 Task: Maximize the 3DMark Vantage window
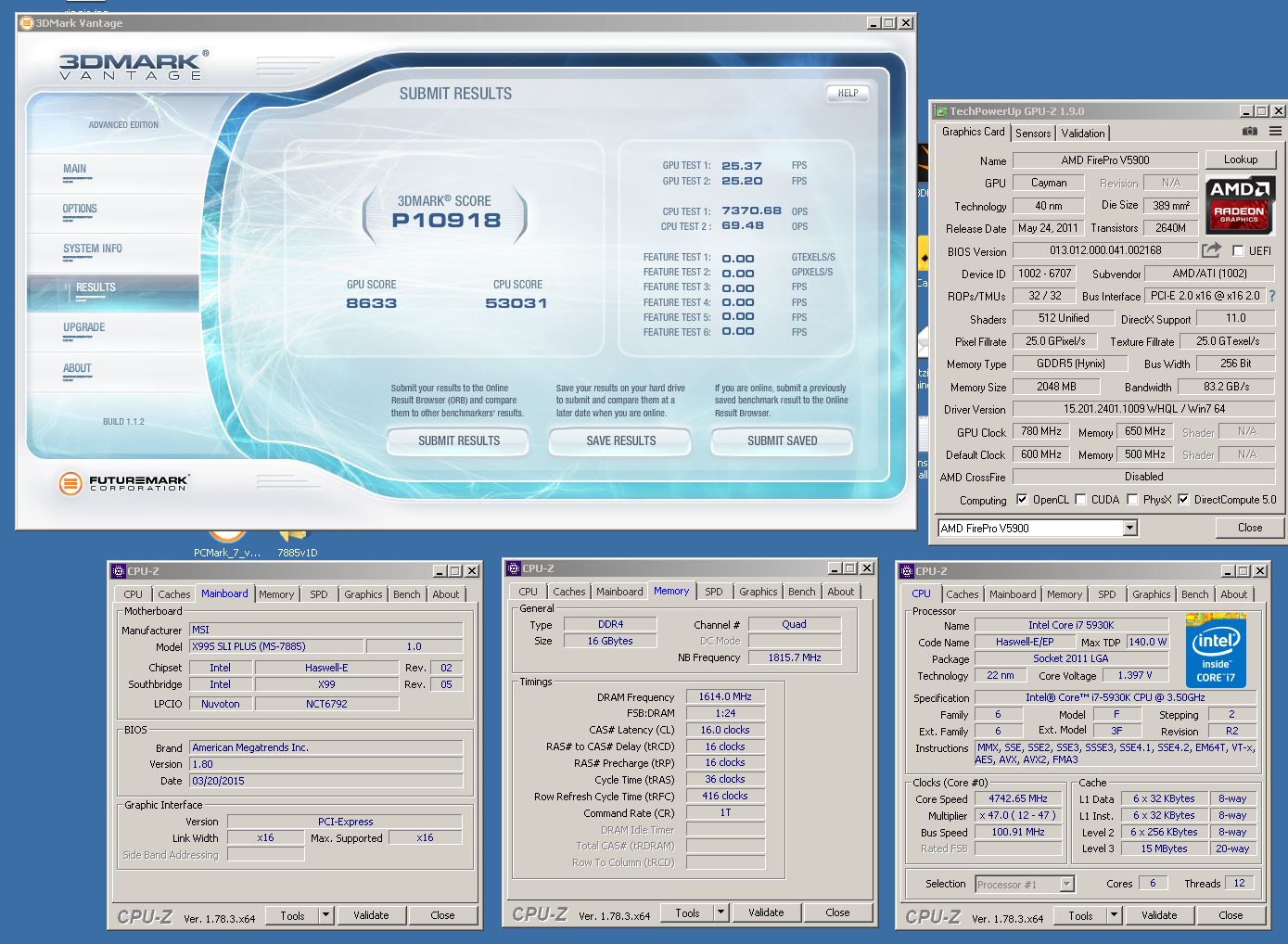(x=889, y=23)
